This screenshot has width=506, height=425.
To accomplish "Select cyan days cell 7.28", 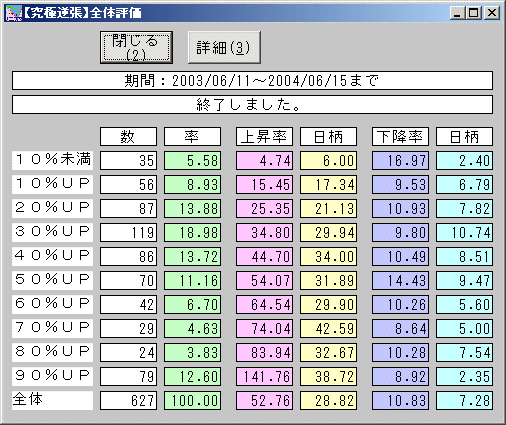I will pyautogui.click(x=464, y=400).
